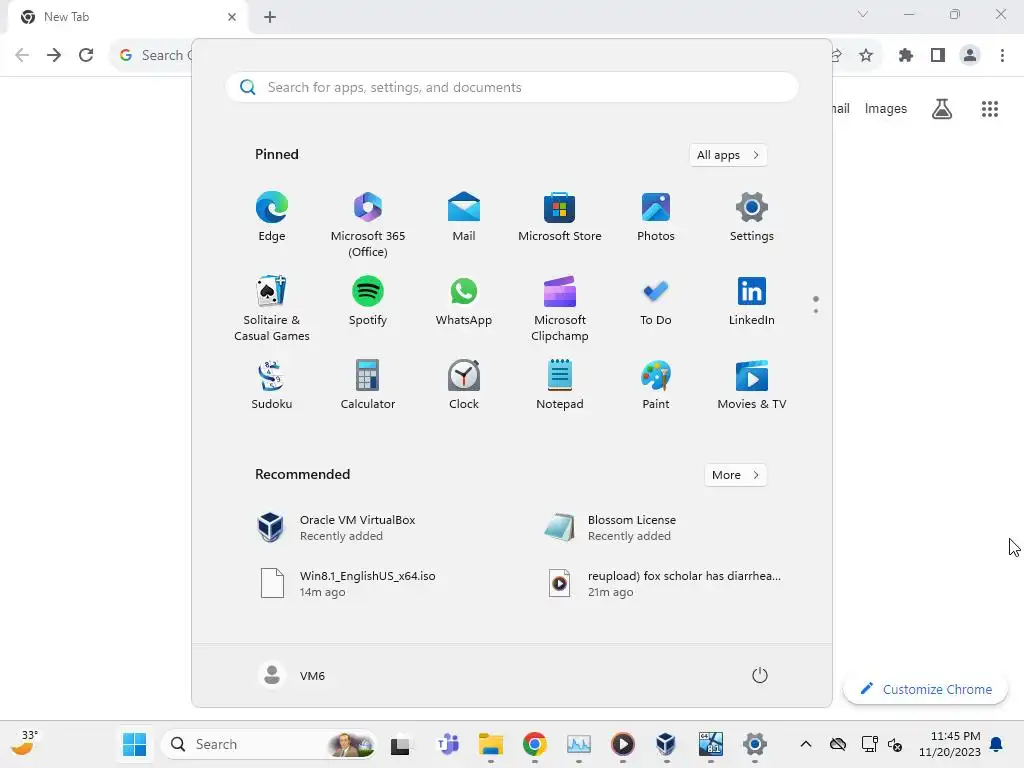Image resolution: width=1024 pixels, height=768 pixels.
Task: Open the VM6 user account menu
Action: point(292,675)
